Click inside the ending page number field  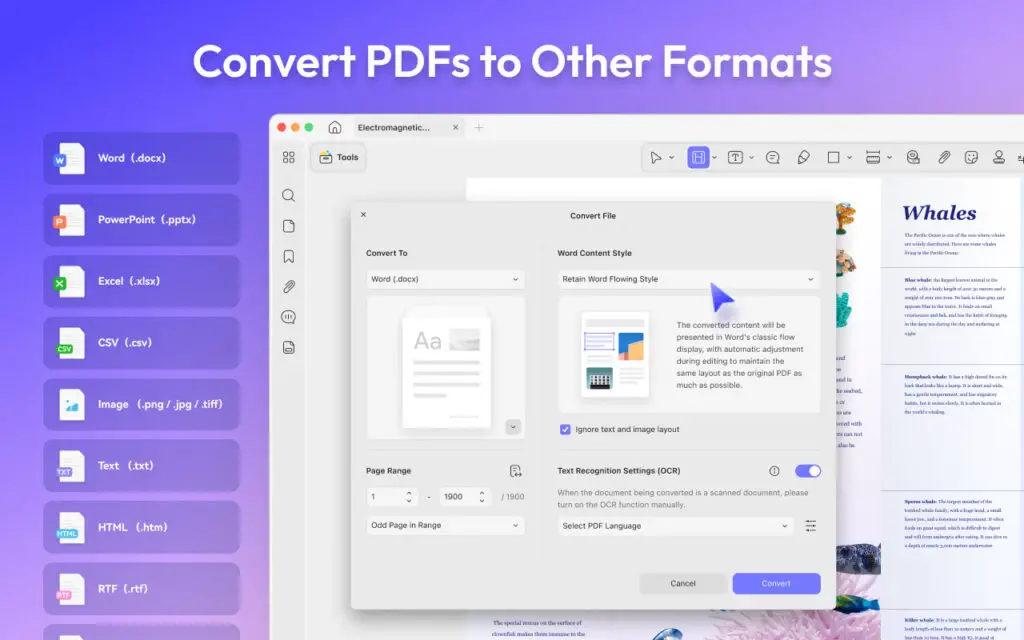click(x=458, y=495)
